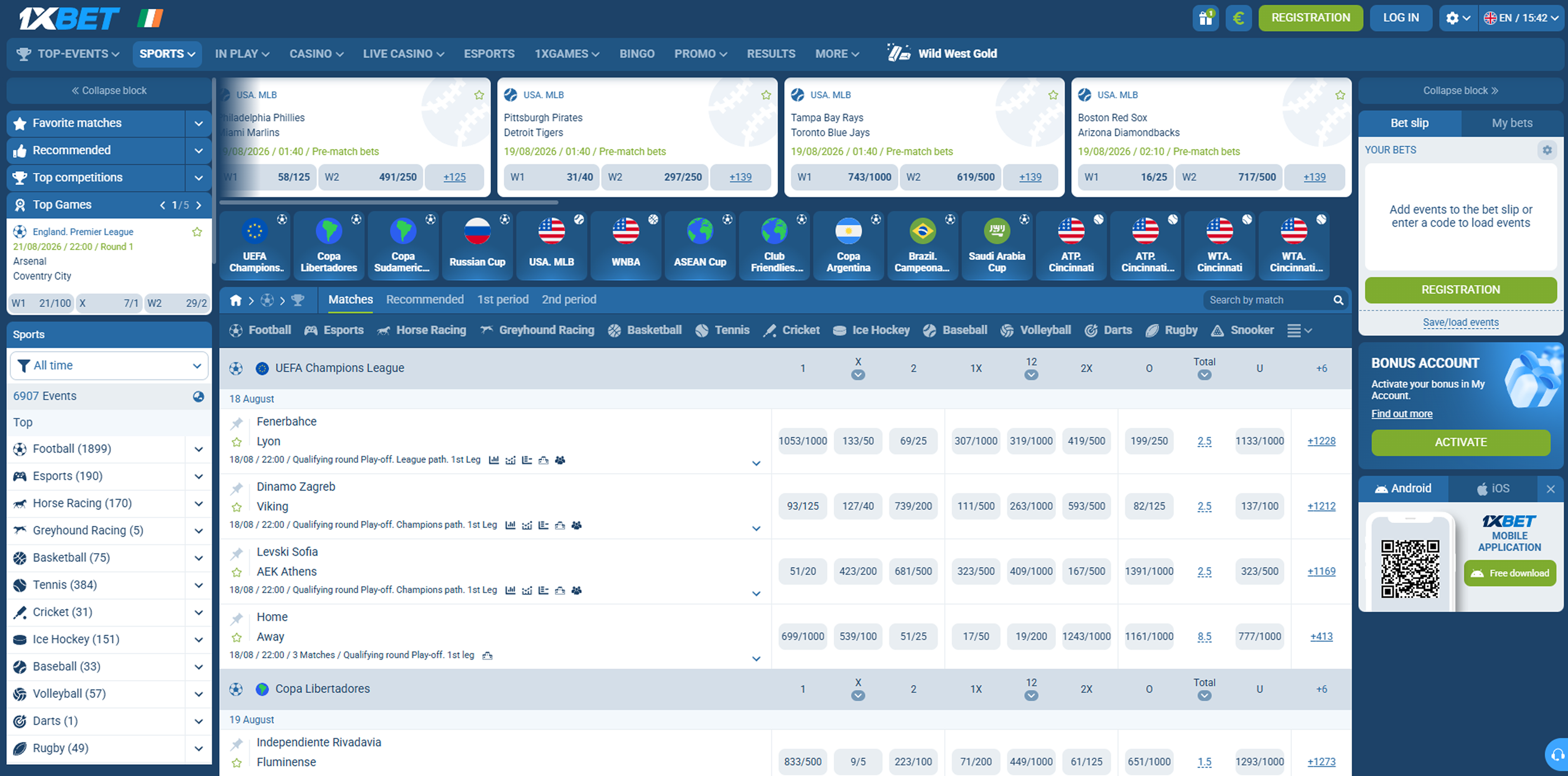Open the more sports list dropdown
Viewport: 1568px width, 776px height.
pos(1299,330)
